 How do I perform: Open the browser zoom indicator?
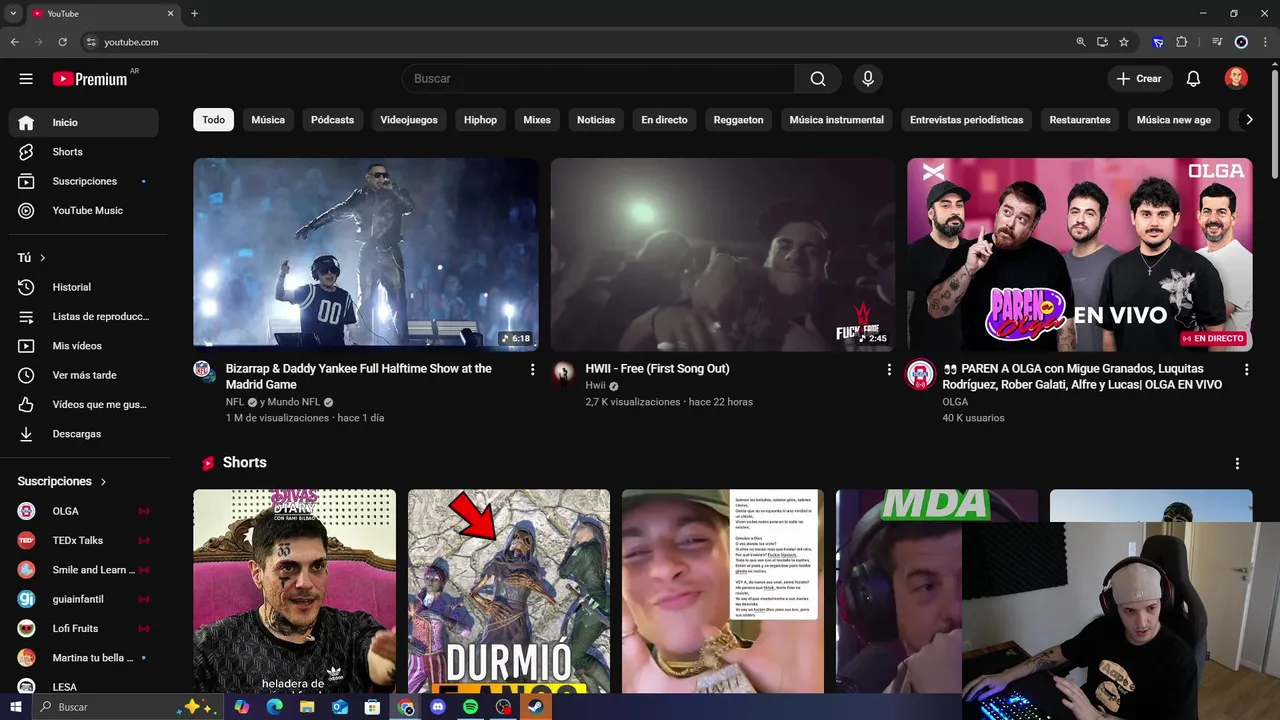(1080, 42)
